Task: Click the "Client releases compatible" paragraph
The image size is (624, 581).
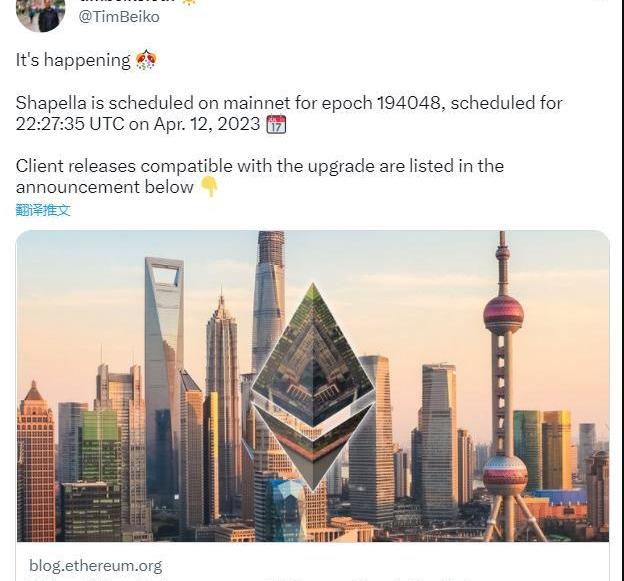Action: [x=260, y=176]
